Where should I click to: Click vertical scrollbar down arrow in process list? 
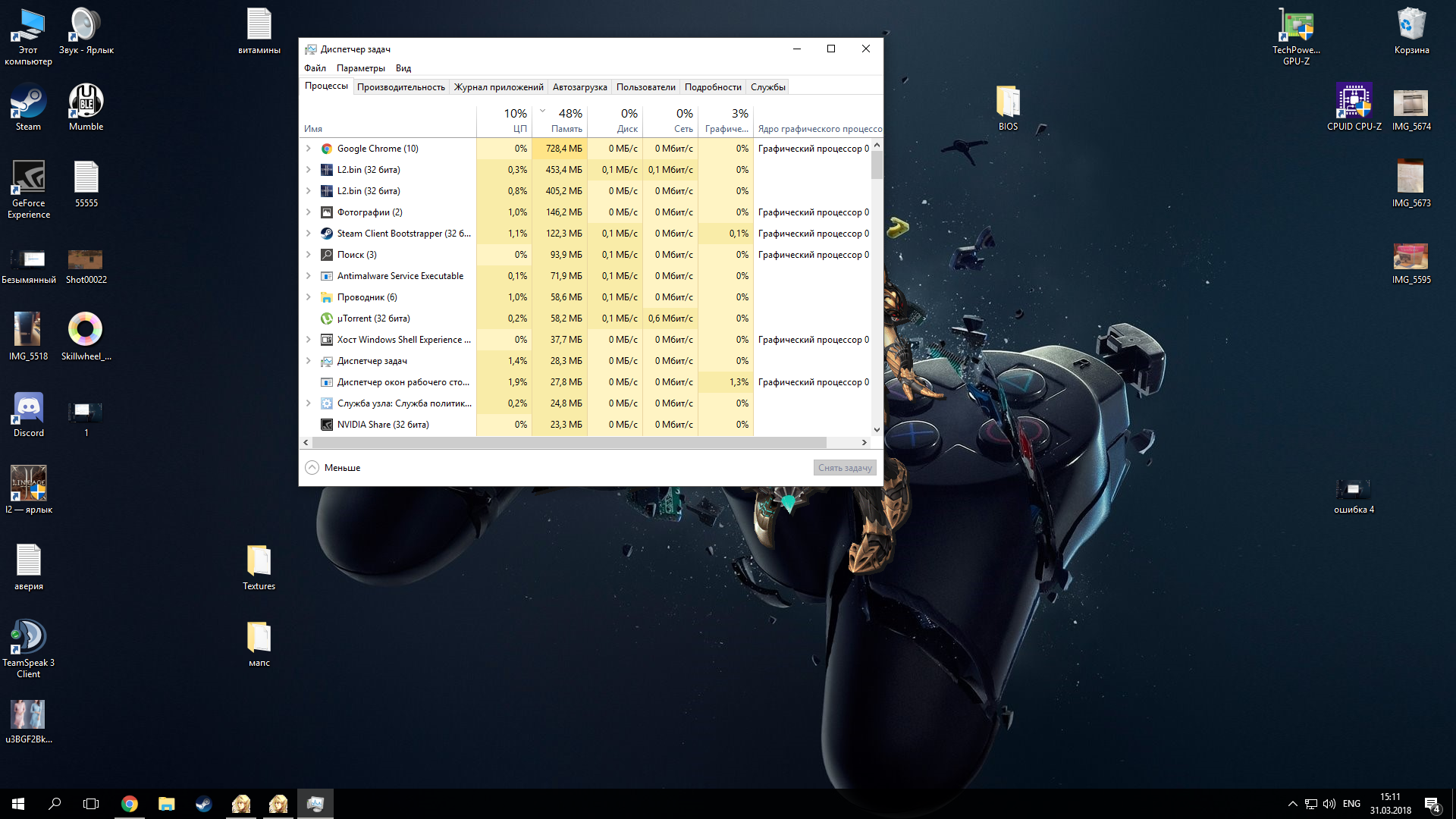click(877, 430)
